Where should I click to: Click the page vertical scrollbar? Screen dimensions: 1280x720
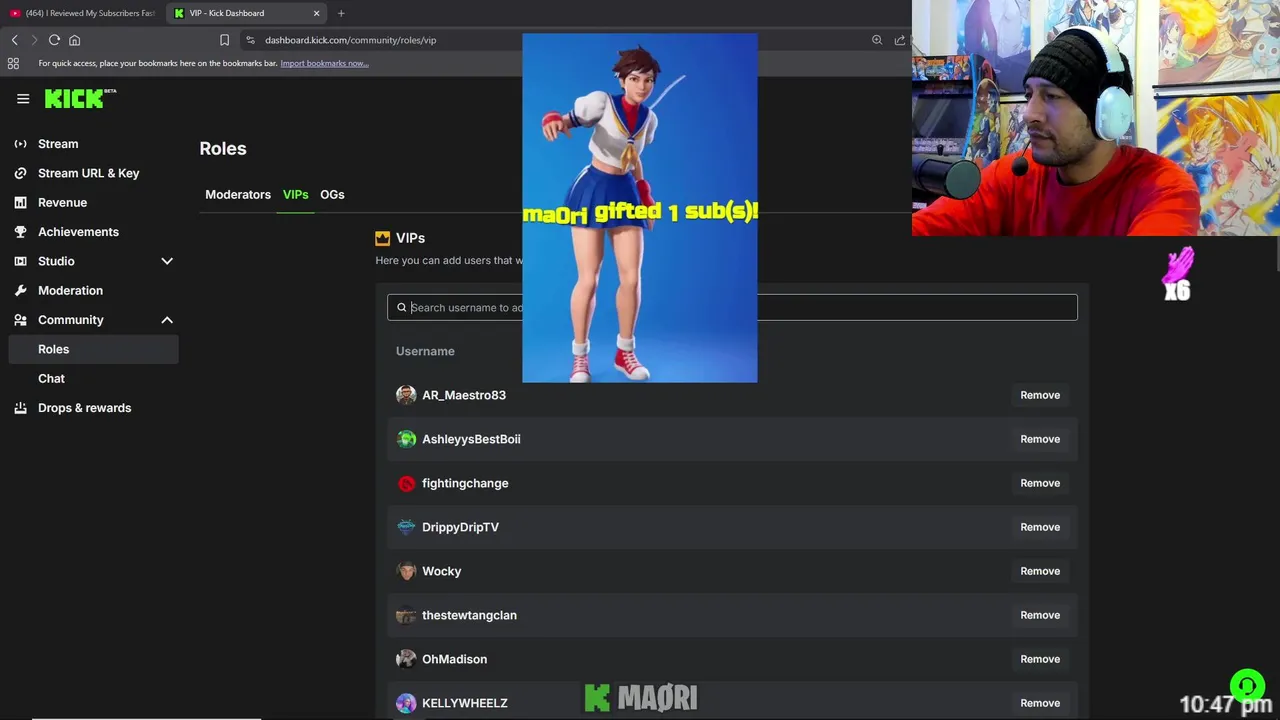[1276, 255]
